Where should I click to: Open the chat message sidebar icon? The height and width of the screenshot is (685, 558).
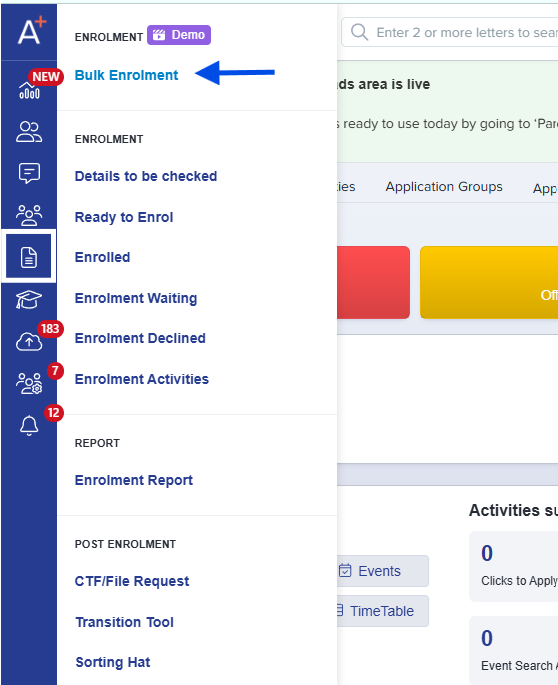tap(29, 173)
